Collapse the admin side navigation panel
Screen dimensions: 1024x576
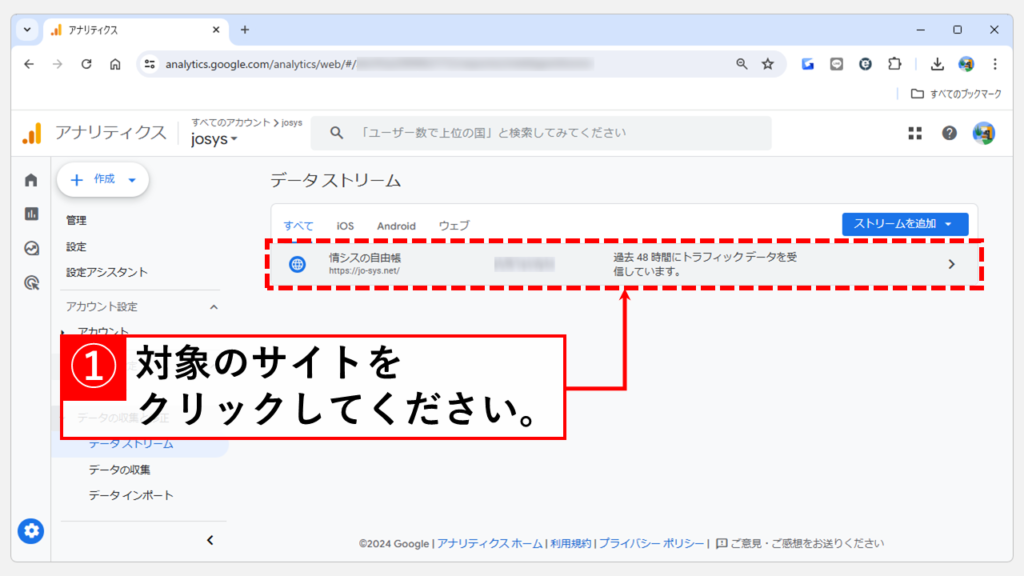[x=210, y=540]
